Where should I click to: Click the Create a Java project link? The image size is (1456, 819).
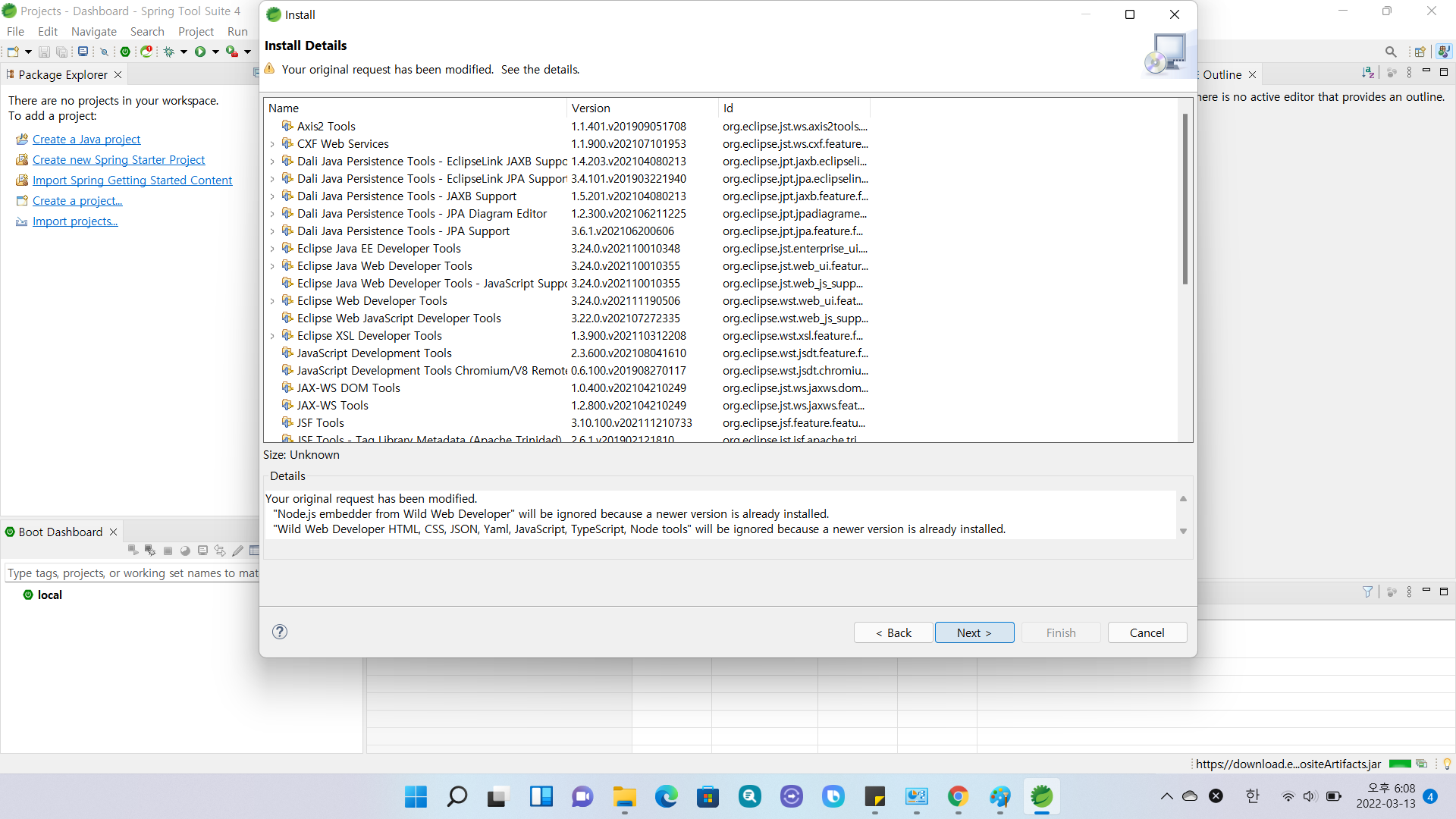click(x=86, y=140)
